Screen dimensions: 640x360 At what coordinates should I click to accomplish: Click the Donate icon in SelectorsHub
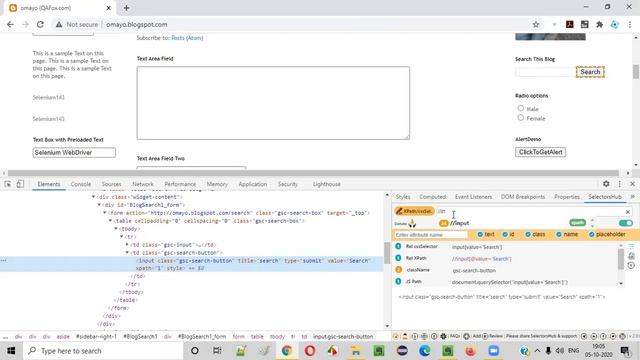pos(412,223)
